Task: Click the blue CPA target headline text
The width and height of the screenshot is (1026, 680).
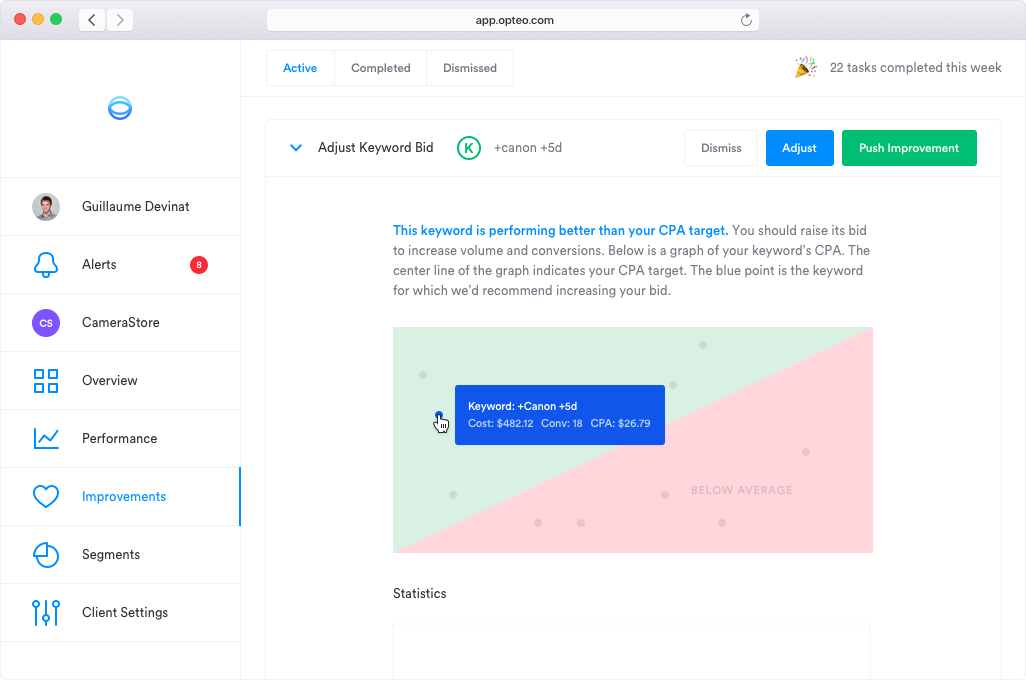Action: (x=560, y=230)
